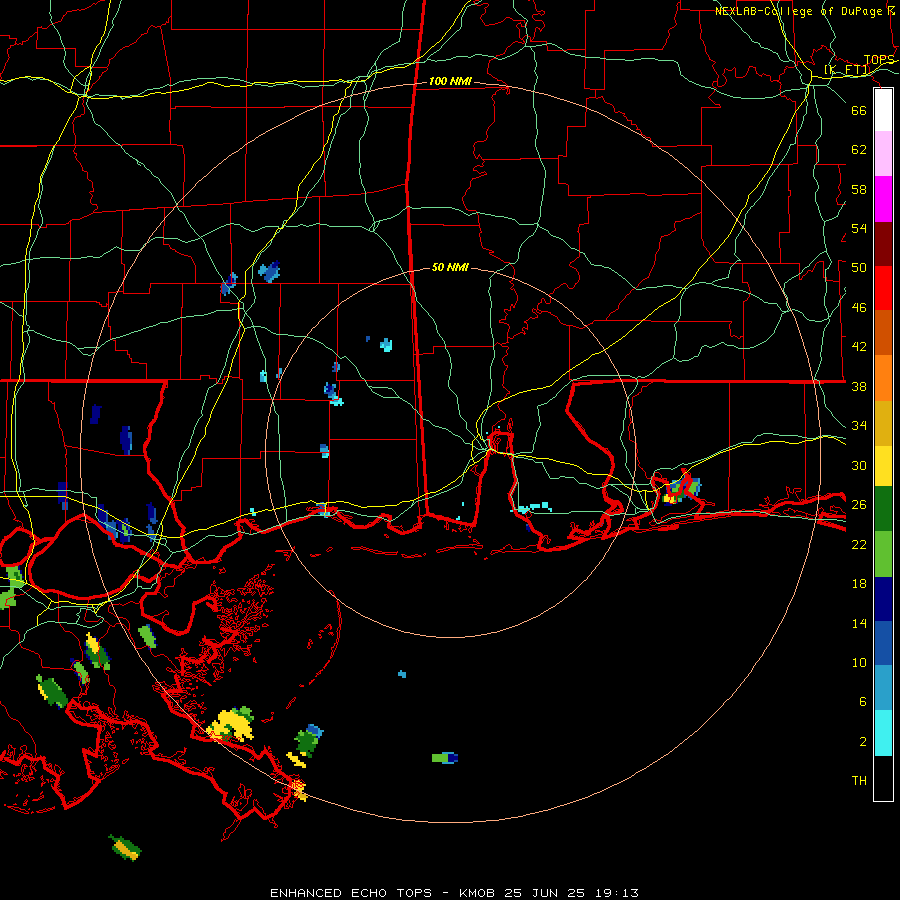Click the '[K FT]' units label
This screenshot has width=900, height=900.
(847, 70)
